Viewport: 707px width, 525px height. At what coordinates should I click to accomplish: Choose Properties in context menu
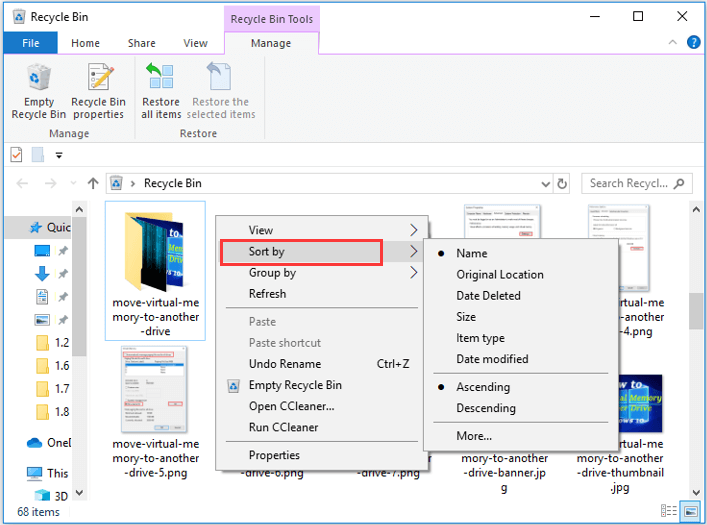tap(322, 455)
